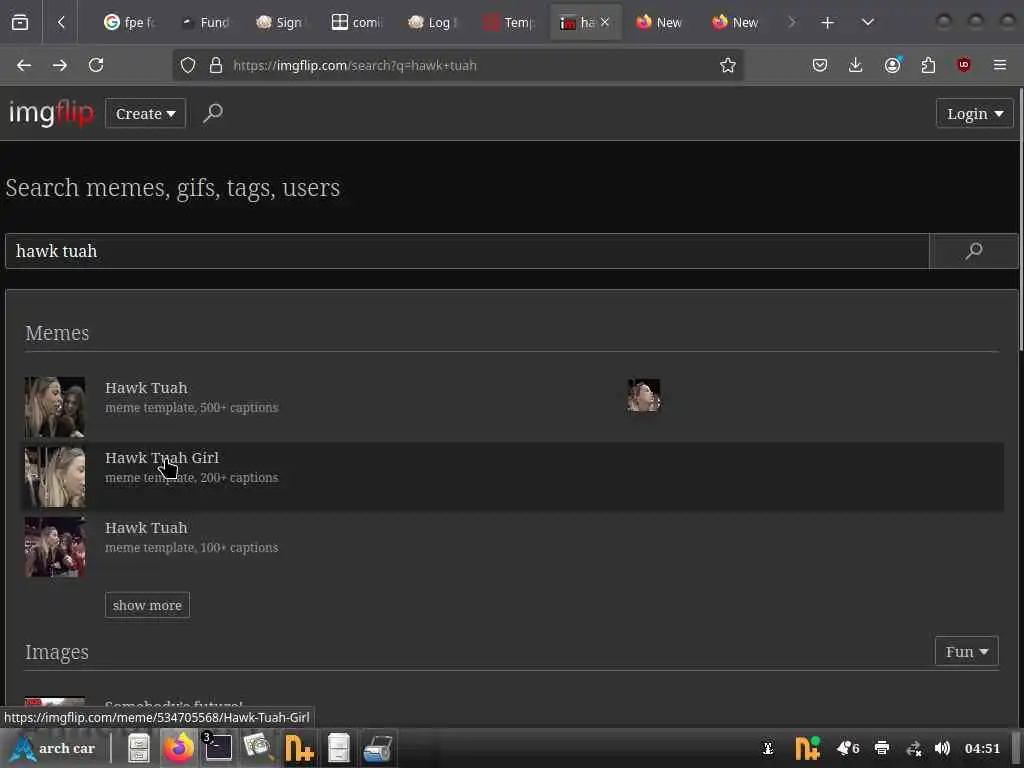
Task: Open Firefox View icon in tab bar
Action: (x=20, y=23)
